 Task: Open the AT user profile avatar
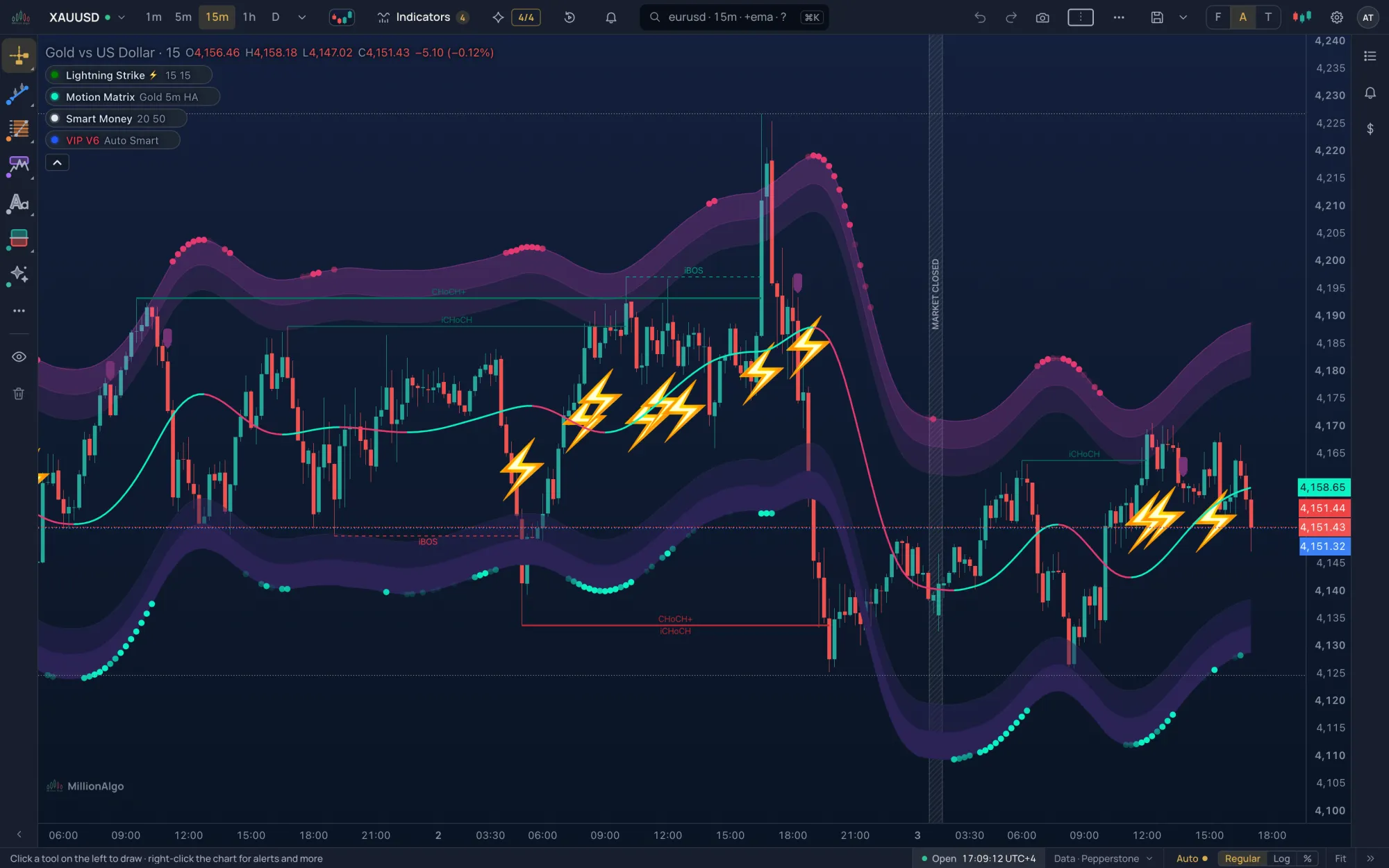click(x=1367, y=17)
